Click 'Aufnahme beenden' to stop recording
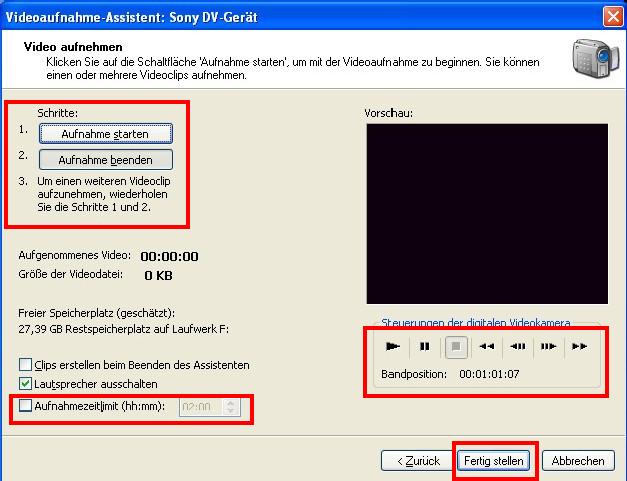This screenshot has width=627, height=481. pyautogui.click(x=105, y=160)
